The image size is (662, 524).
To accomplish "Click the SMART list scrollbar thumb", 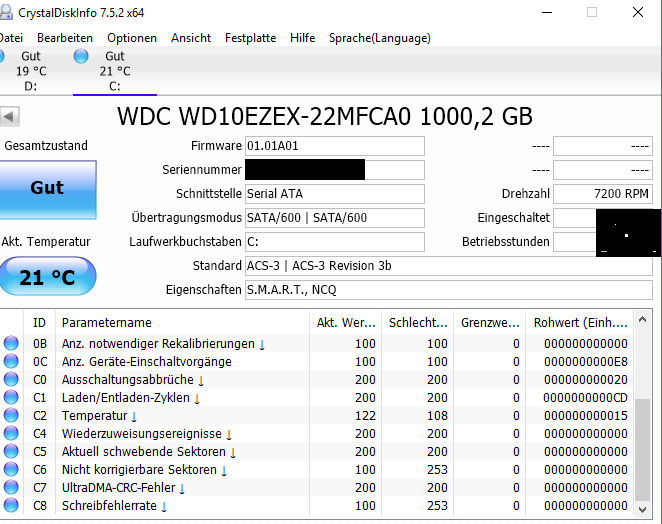I will tap(642, 450).
